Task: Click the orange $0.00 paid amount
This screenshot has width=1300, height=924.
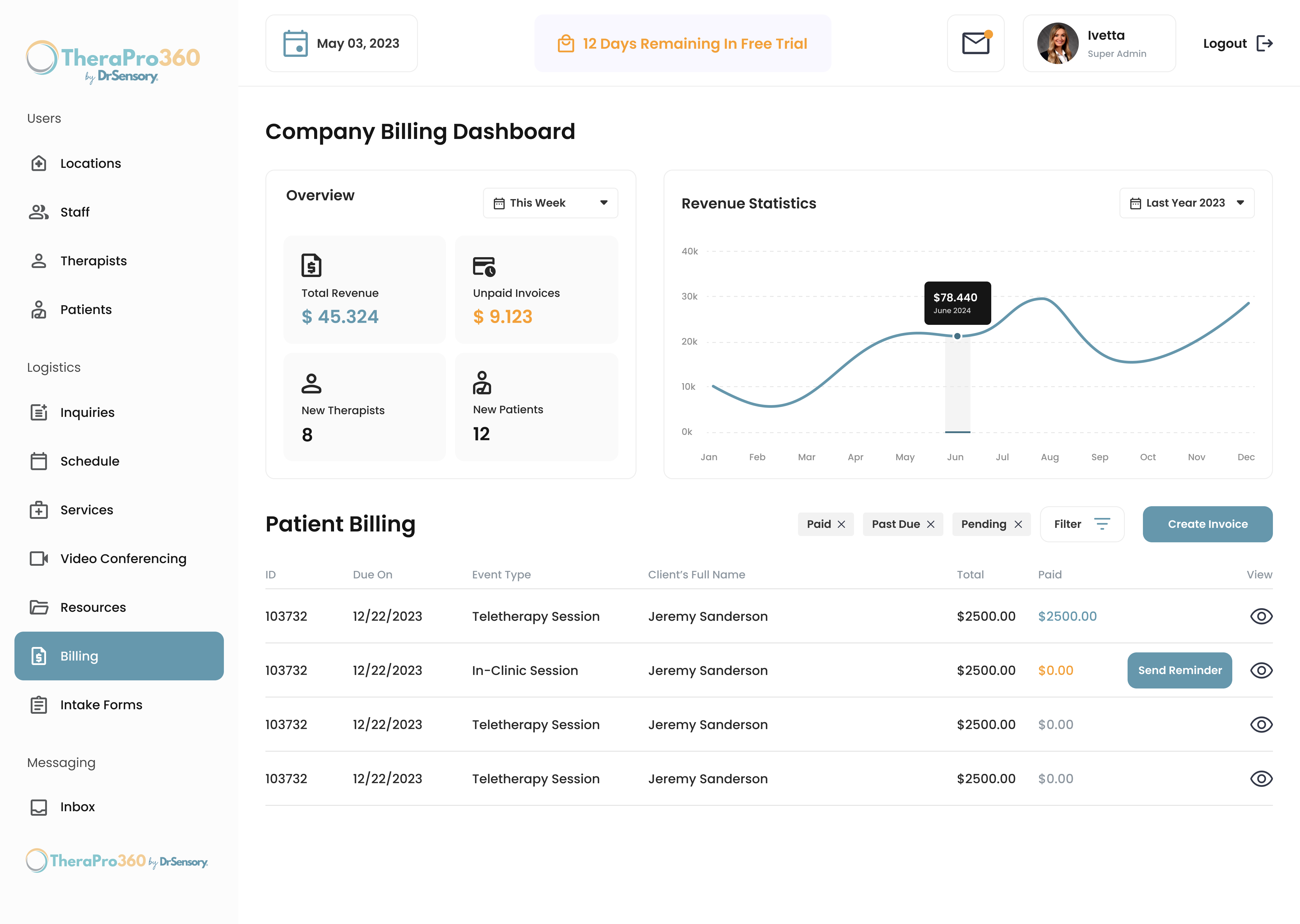Action: coord(1055,670)
